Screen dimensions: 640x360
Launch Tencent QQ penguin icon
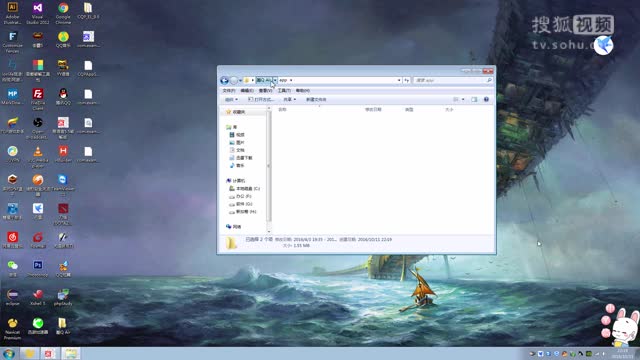[63, 97]
